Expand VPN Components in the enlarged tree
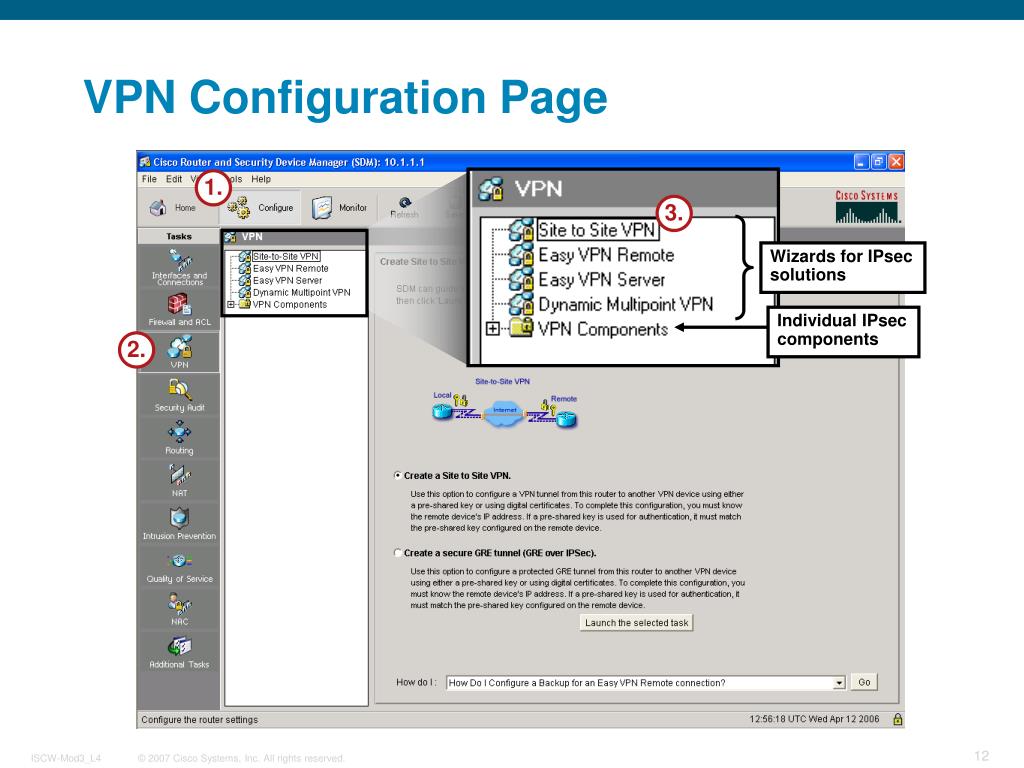The width and height of the screenshot is (1024, 768). (493, 328)
